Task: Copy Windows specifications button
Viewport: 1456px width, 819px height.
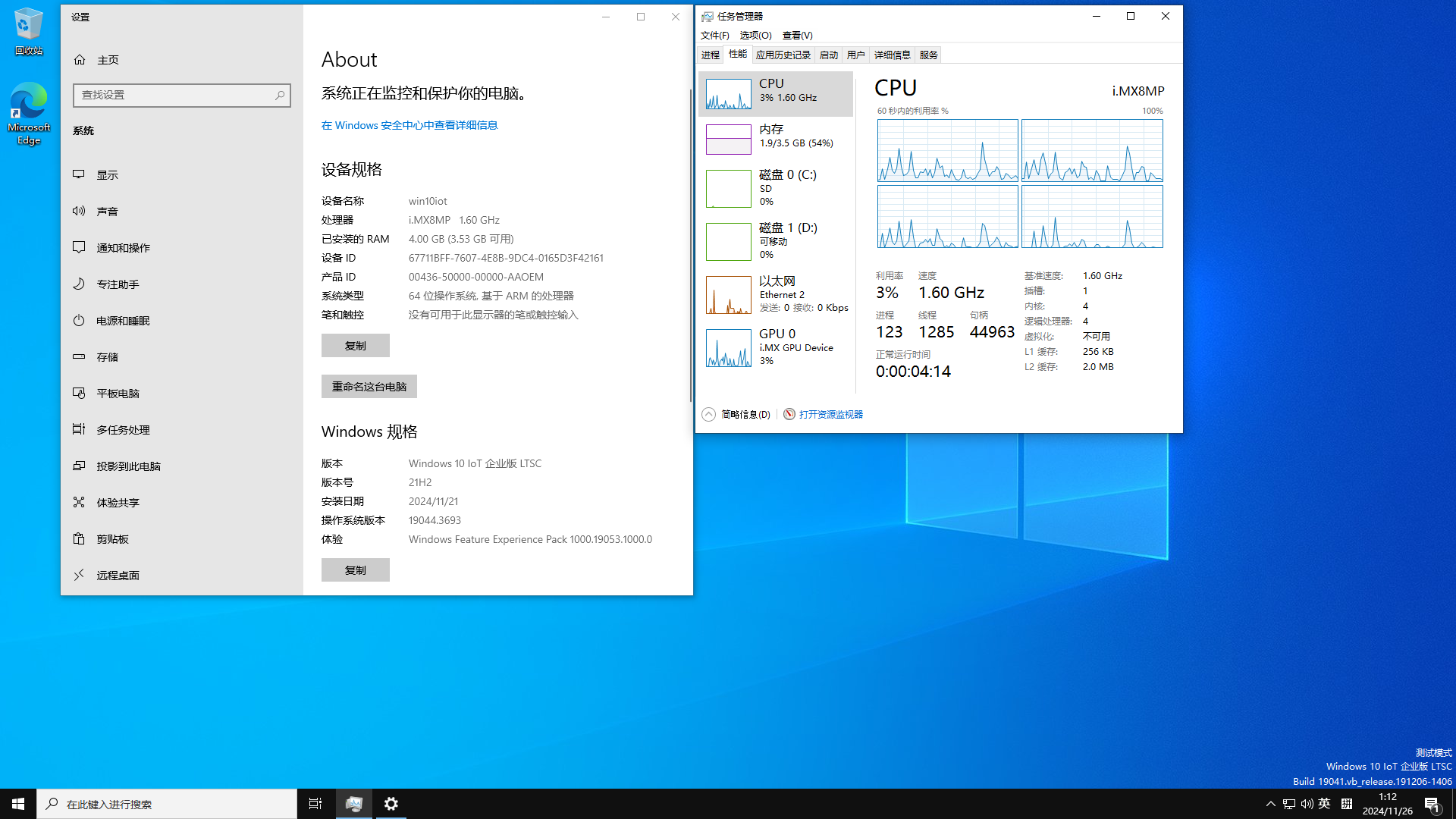Action: (x=355, y=570)
